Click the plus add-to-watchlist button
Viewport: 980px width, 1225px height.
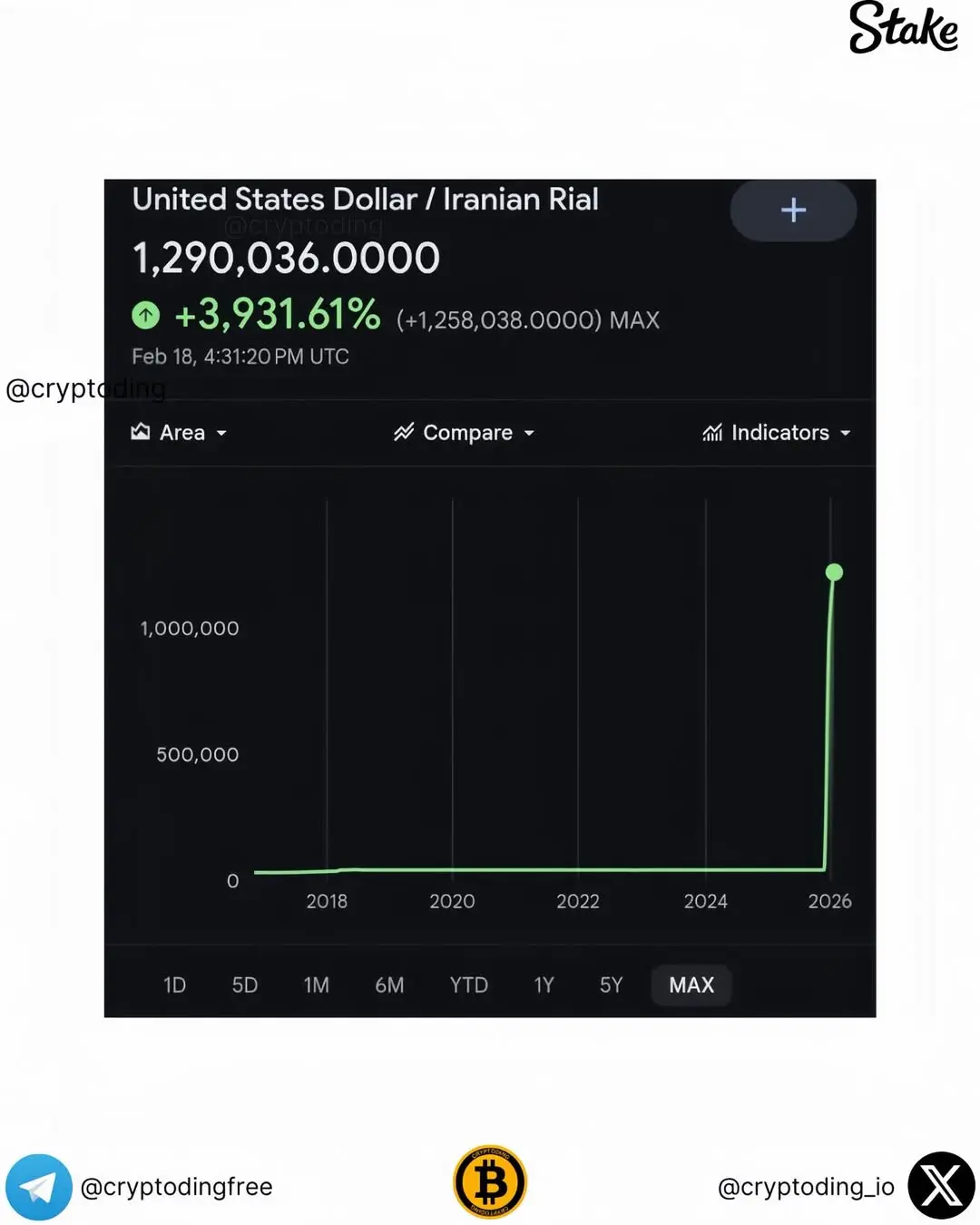793,211
